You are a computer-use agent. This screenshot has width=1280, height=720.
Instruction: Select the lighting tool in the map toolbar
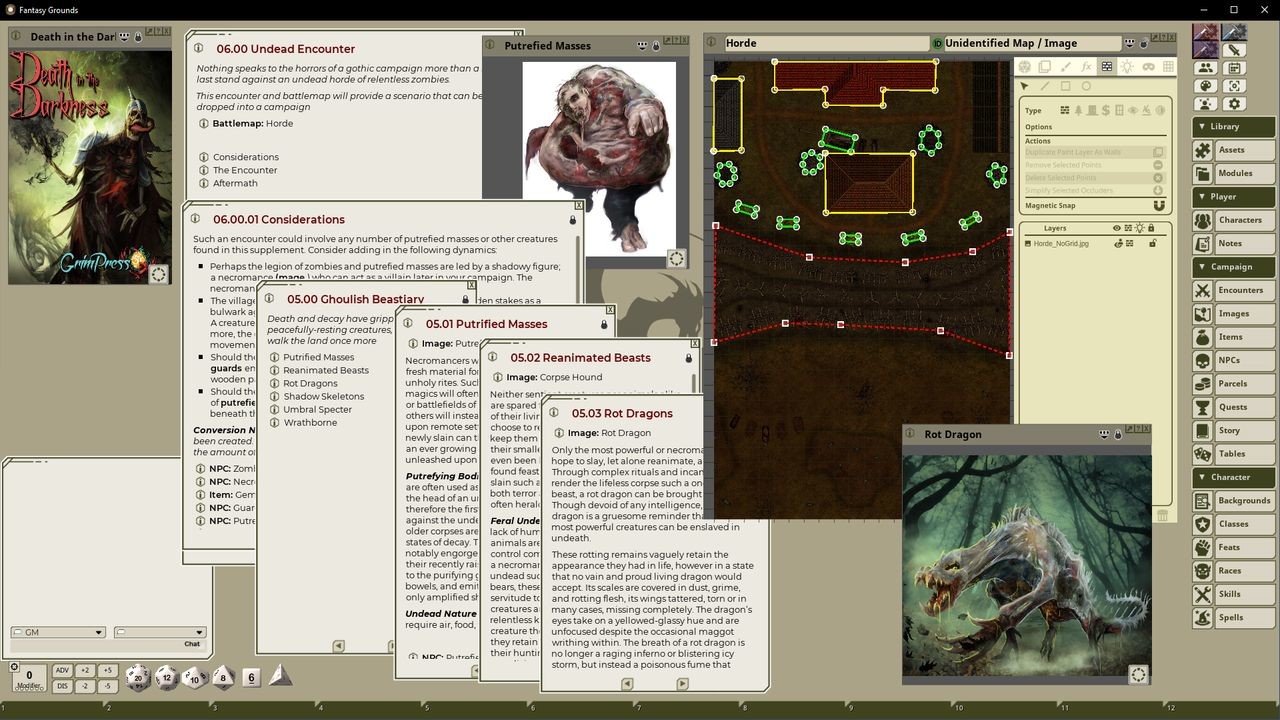pos(1129,66)
